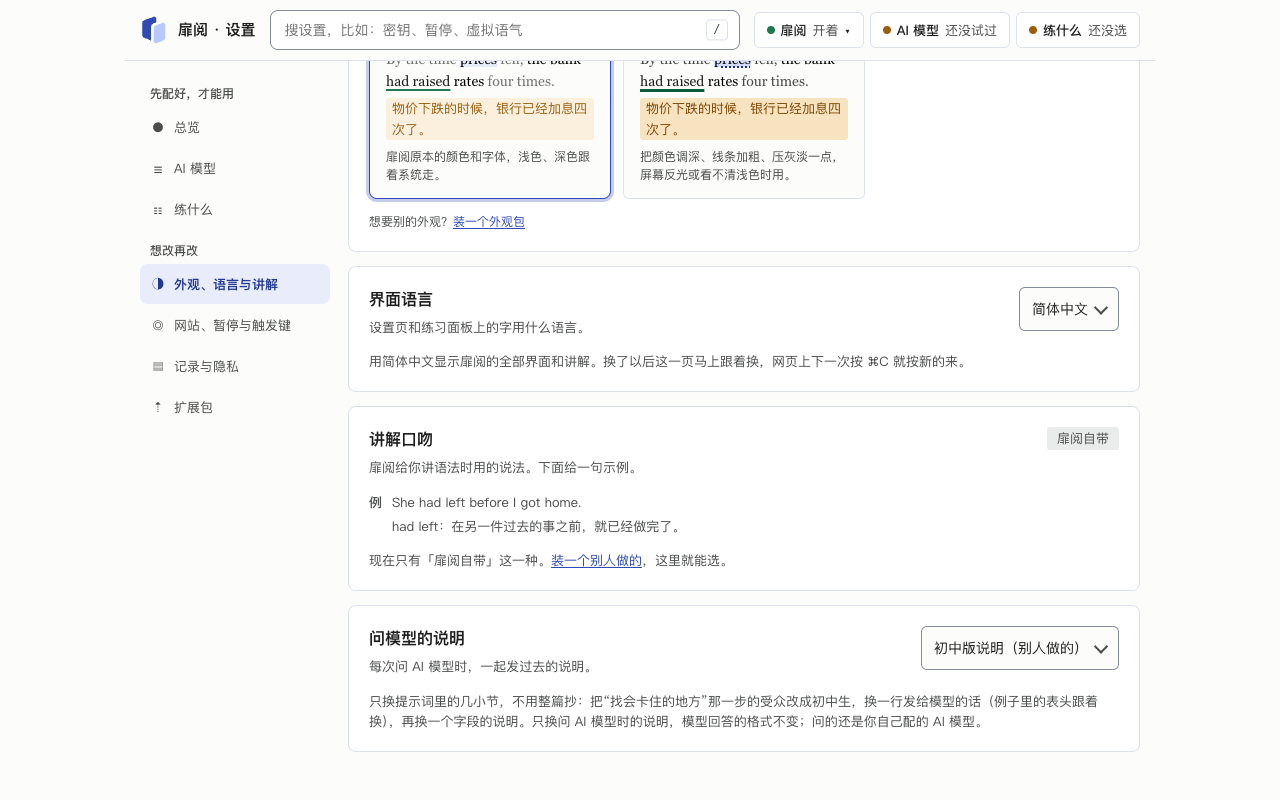Go to 扩展包 using its arrow icon
The height and width of the screenshot is (800, 1280).
click(x=158, y=407)
